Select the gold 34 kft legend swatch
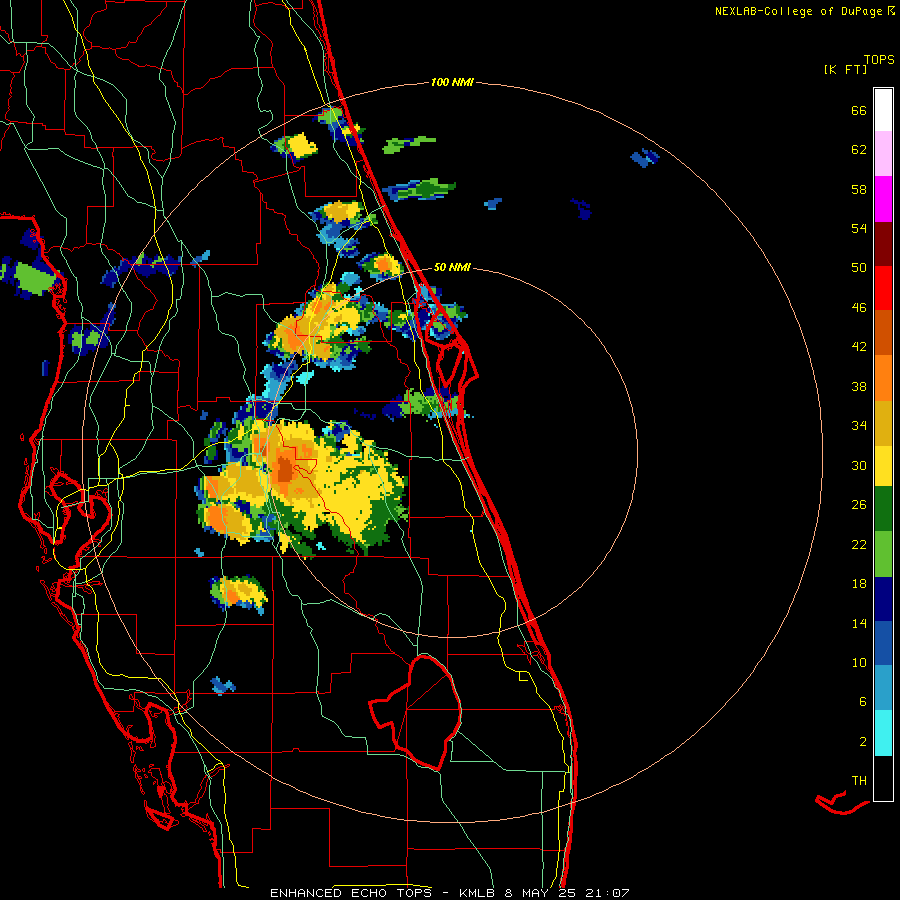 pos(883,424)
